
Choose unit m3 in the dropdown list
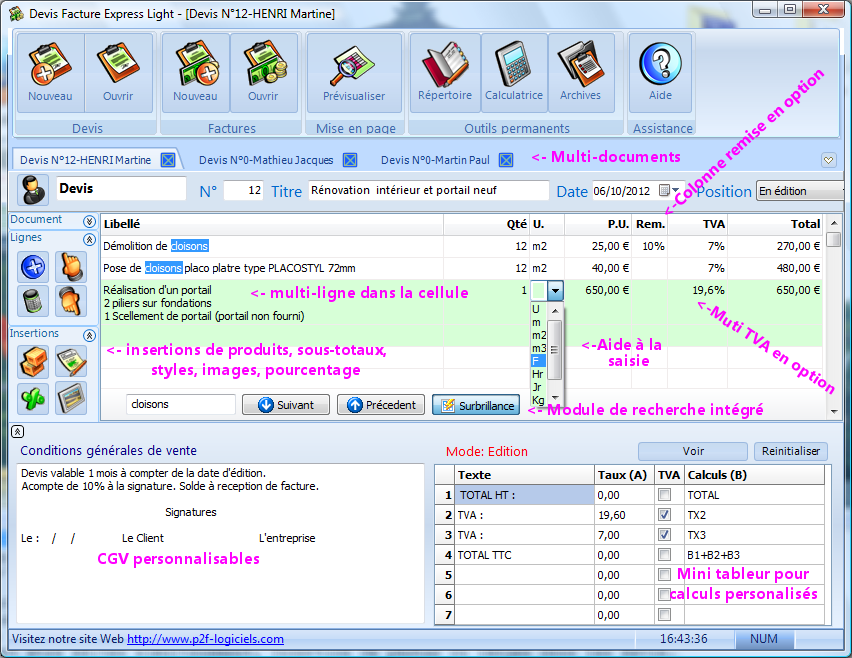click(x=538, y=348)
